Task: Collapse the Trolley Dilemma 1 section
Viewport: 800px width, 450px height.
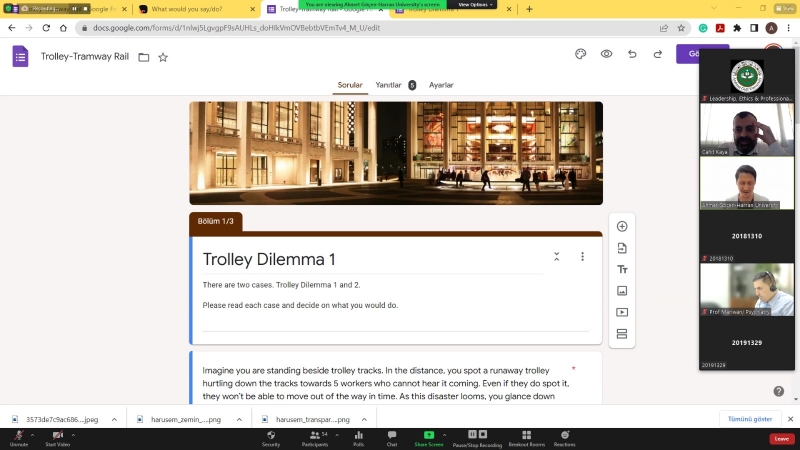Action: click(557, 257)
